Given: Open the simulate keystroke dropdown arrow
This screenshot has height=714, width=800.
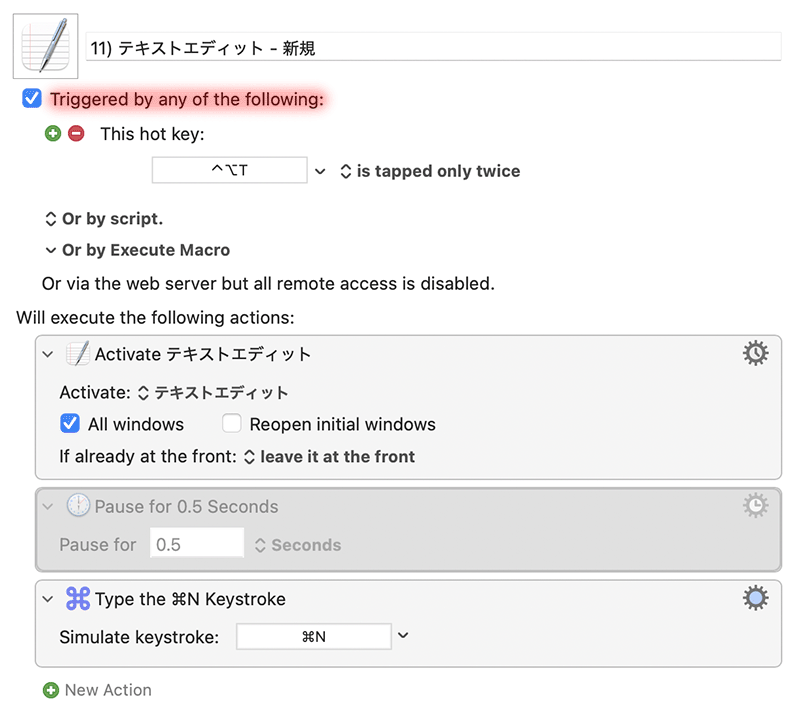Looking at the screenshot, I should (x=403, y=635).
